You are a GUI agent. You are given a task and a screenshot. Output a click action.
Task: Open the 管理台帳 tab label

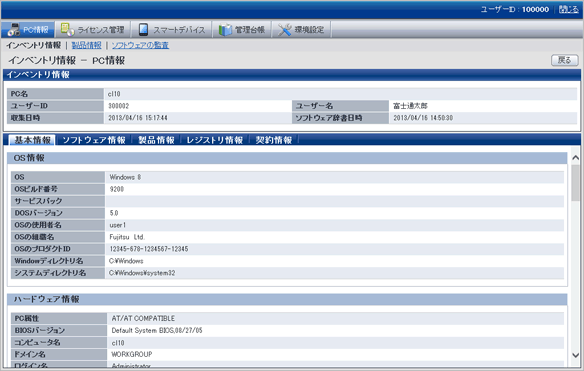250,30
